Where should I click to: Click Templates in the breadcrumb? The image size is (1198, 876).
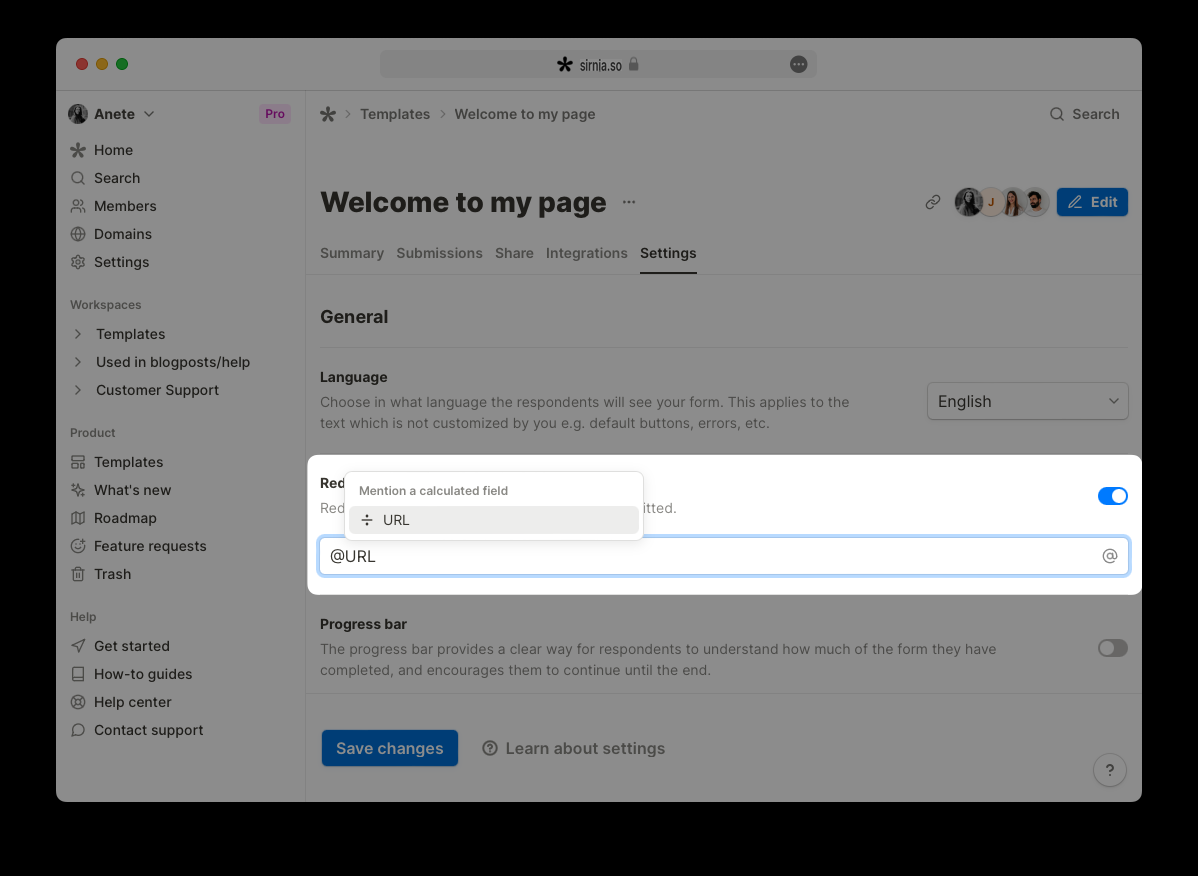pyautogui.click(x=395, y=115)
